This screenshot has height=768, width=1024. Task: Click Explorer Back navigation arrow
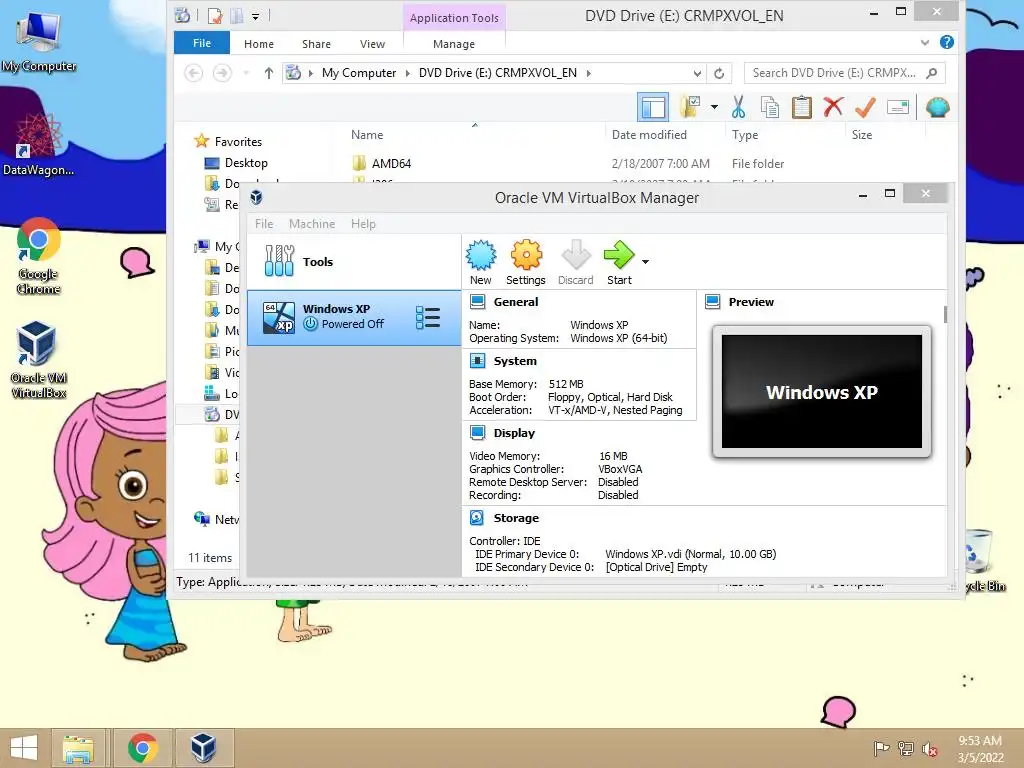coord(193,73)
